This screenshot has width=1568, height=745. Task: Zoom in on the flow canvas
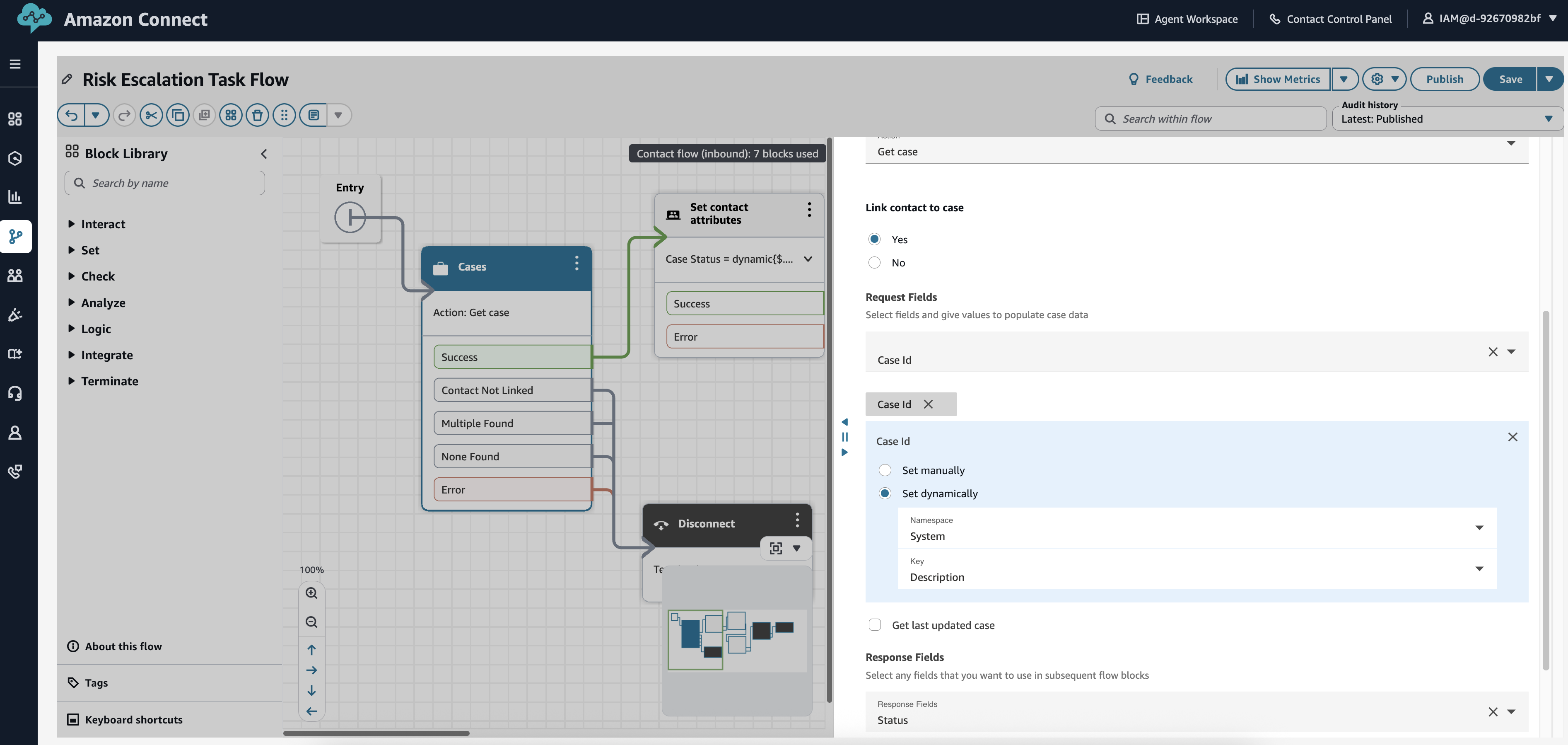coord(311,593)
